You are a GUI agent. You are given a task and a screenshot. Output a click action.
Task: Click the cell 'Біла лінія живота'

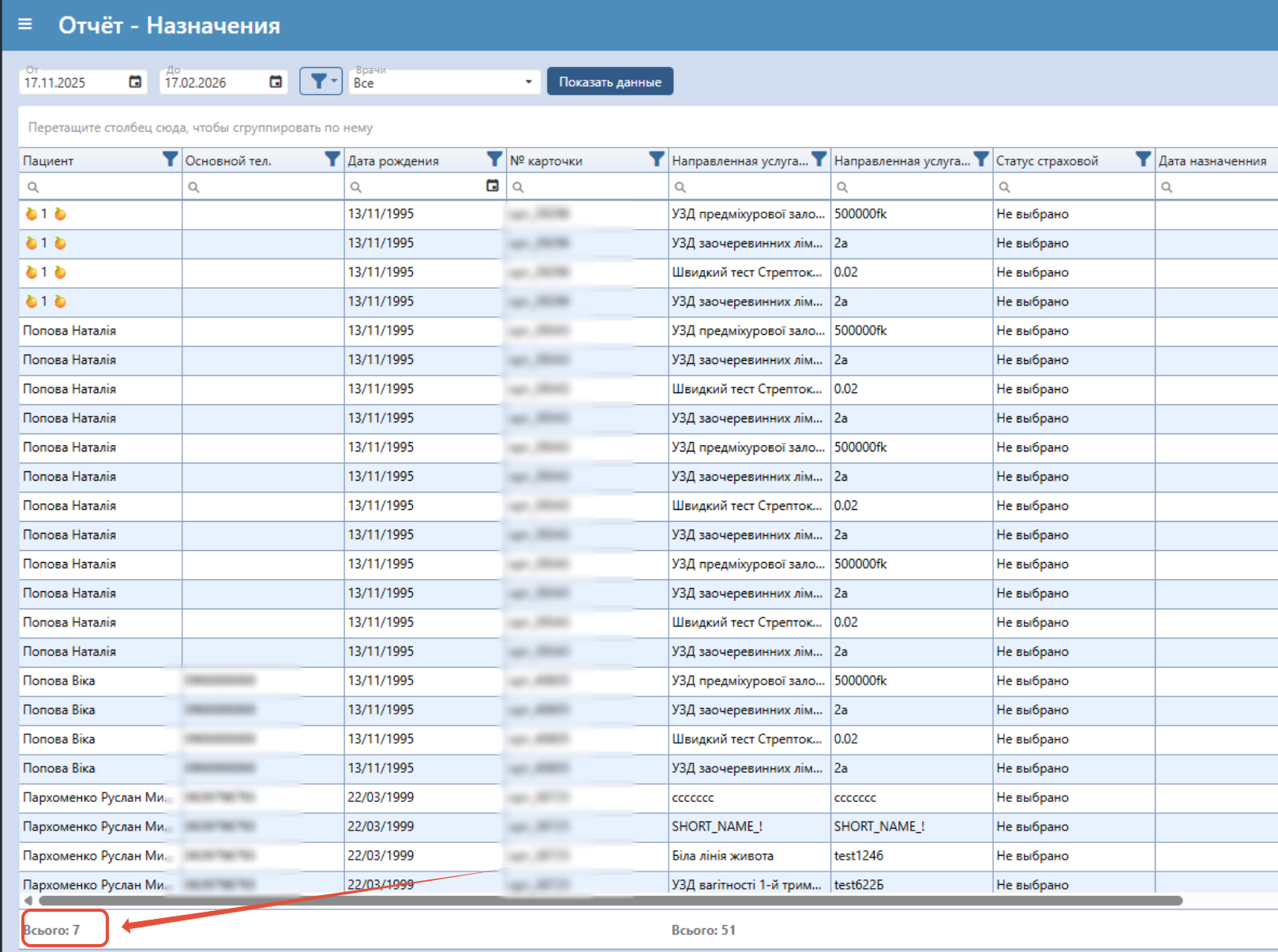[x=722, y=856]
